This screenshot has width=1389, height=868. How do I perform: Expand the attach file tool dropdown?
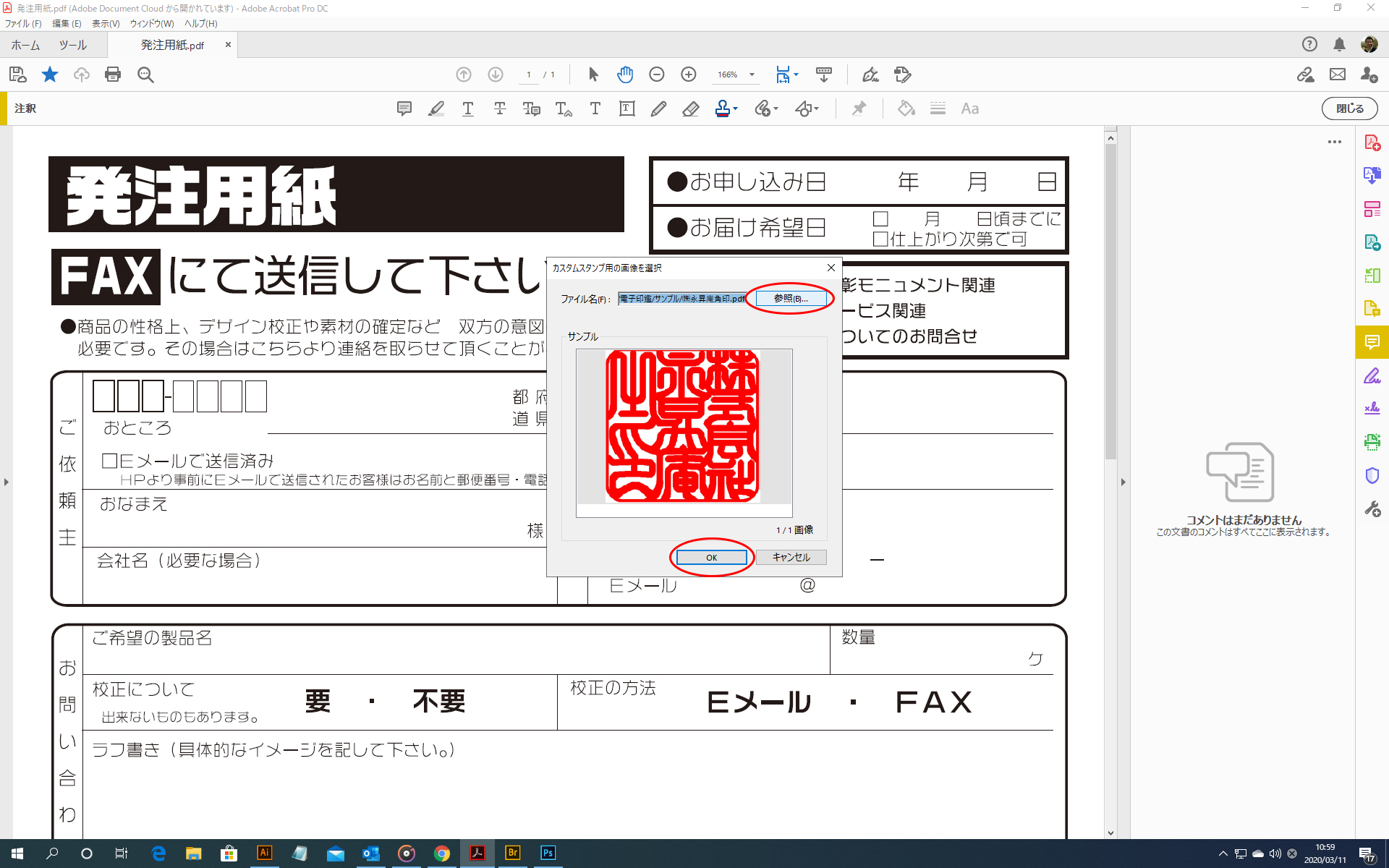click(x=776, y=109)
